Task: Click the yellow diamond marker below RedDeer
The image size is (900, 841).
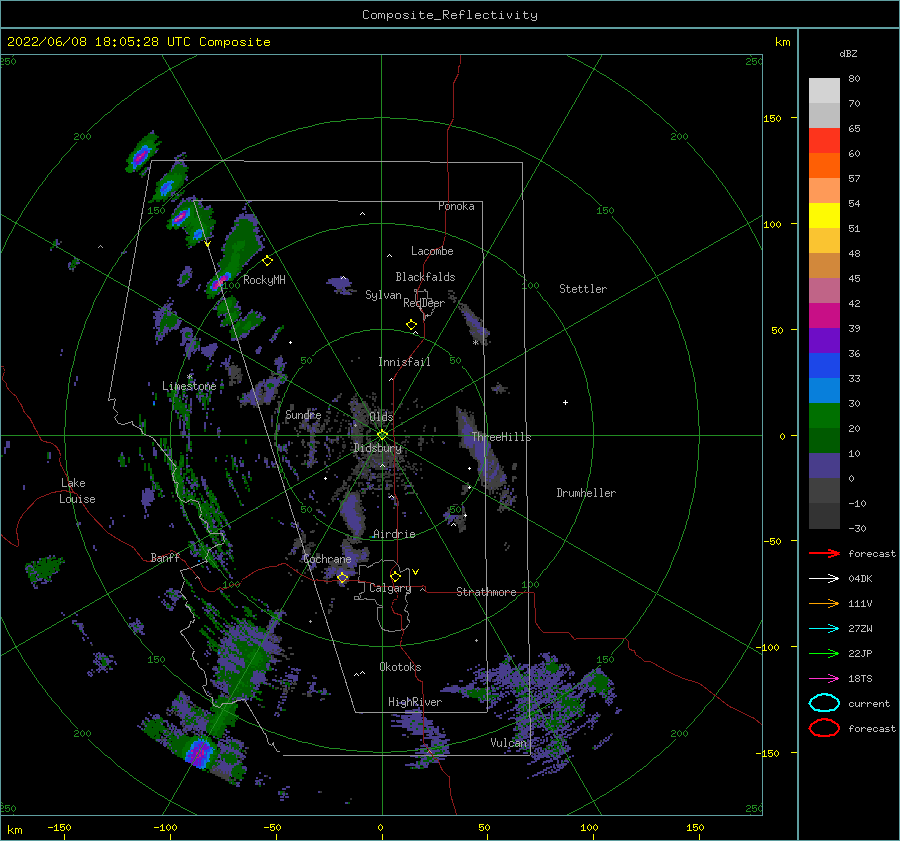Action: [x=412, y=324]
